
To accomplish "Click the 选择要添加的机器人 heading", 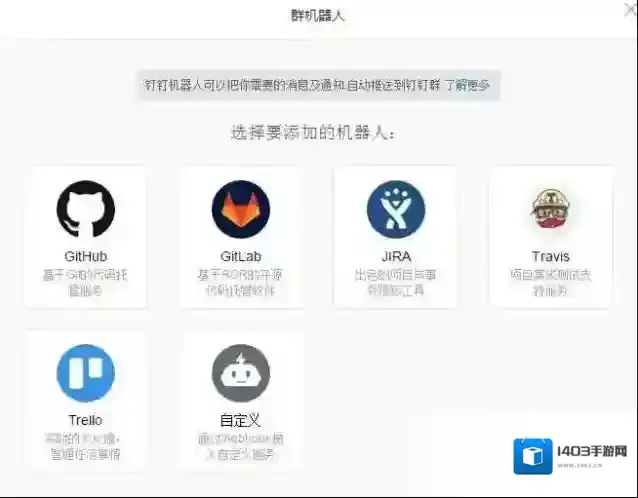I will tap(313, 132).
